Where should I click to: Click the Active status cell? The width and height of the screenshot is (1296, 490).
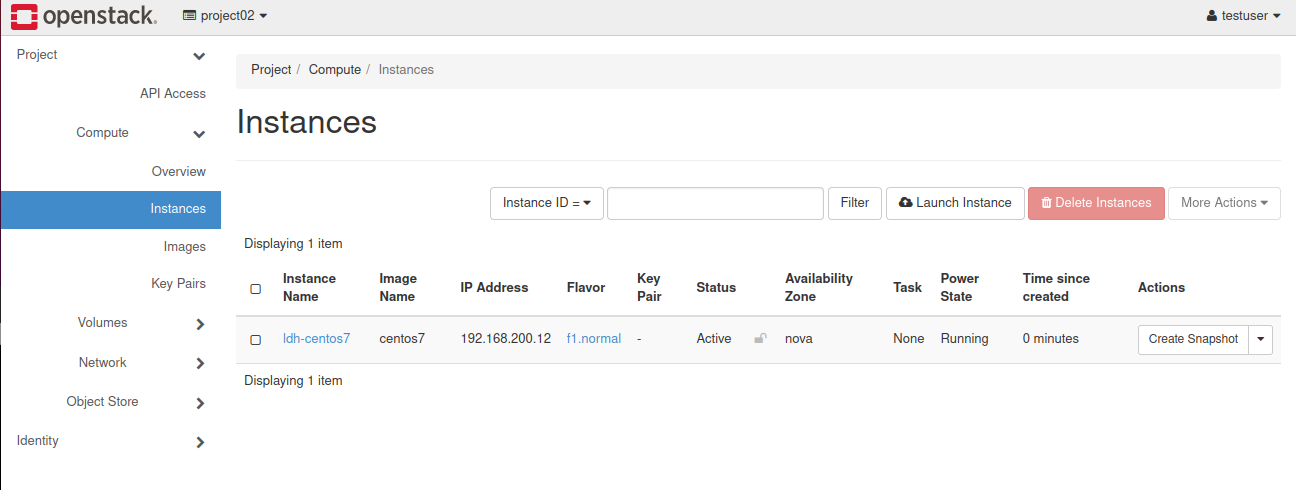pos(714,339)
